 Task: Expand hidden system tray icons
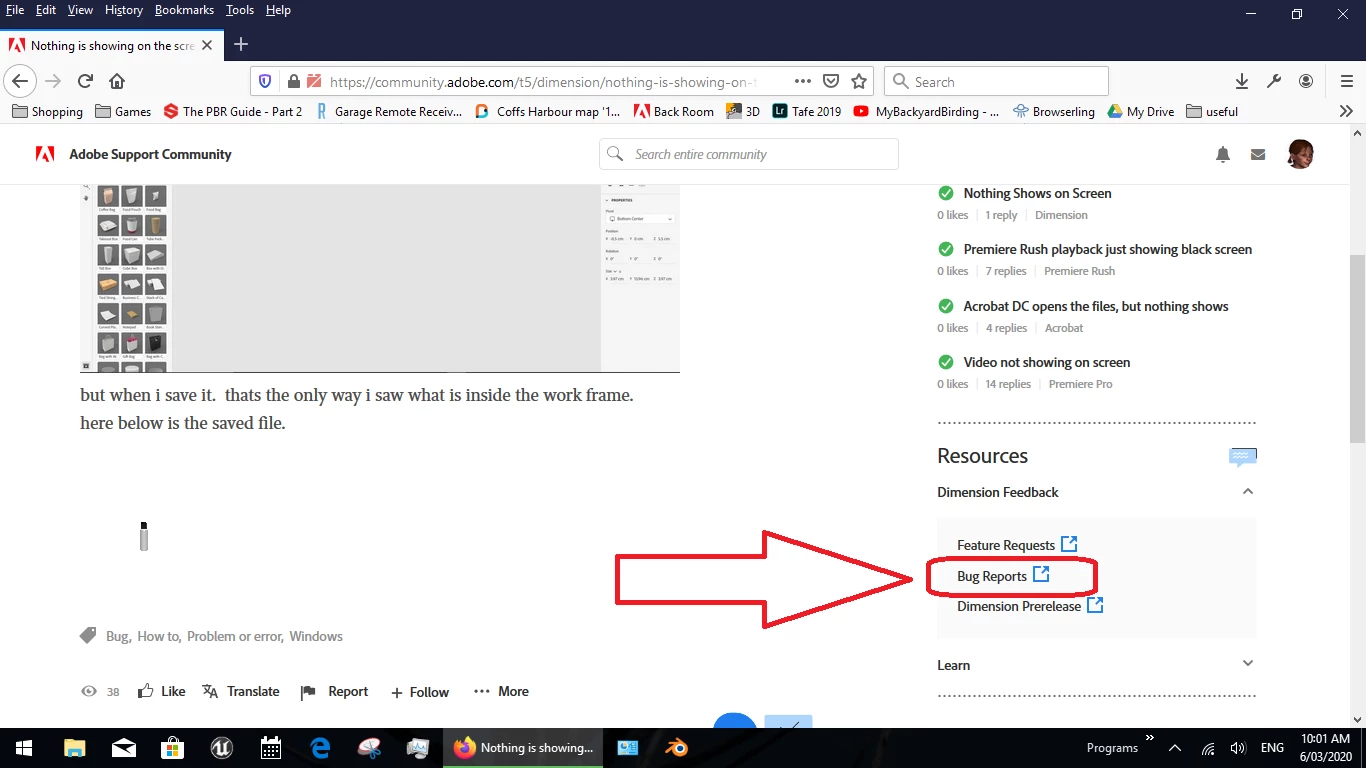(1175, 747)
